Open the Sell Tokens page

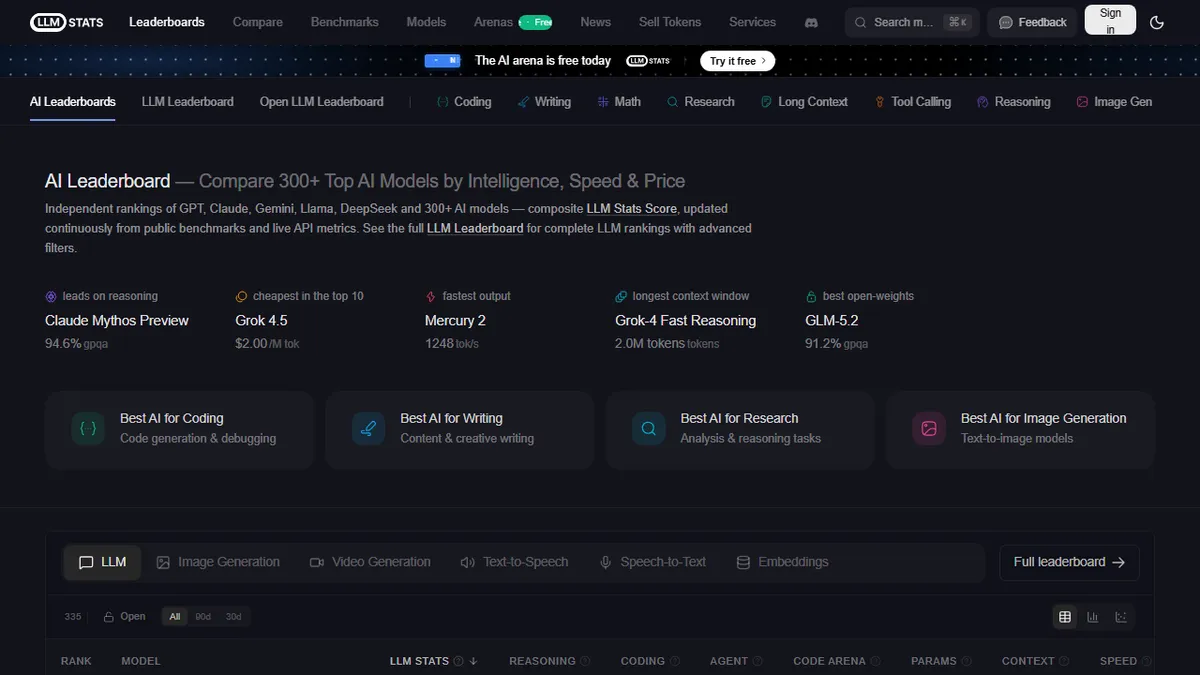point(670,22)
